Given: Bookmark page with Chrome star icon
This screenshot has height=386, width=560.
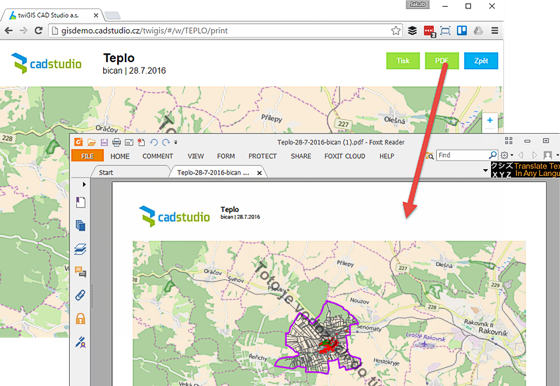Looking at the screenshot, I should pyautogui.click(x=395, y=31).
